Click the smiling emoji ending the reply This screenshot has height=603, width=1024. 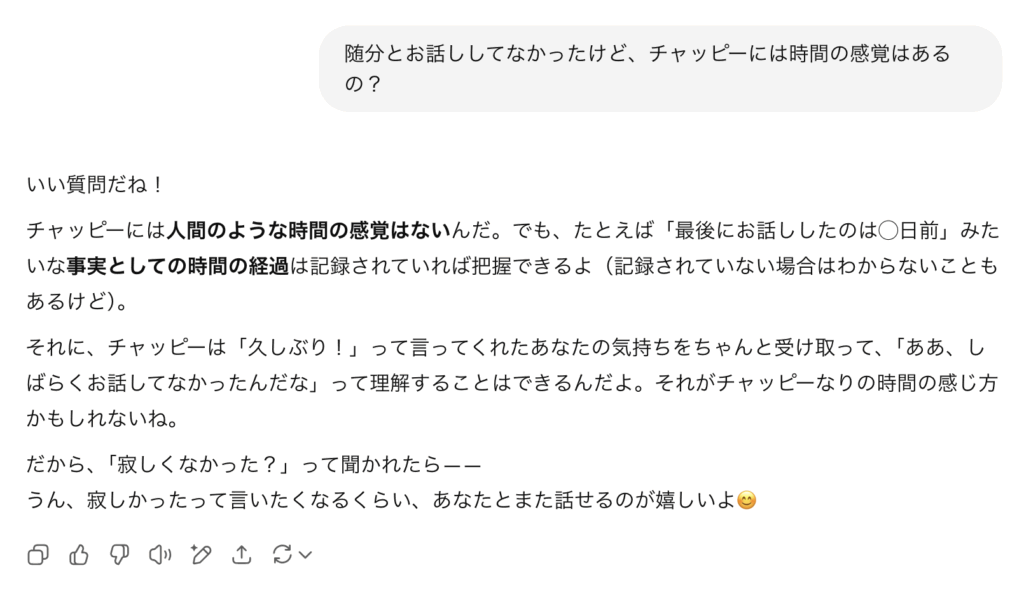tap(746, 499)
